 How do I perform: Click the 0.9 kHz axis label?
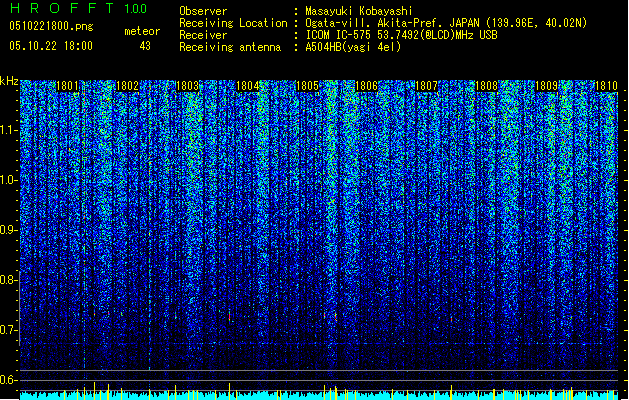pos(9,230)
